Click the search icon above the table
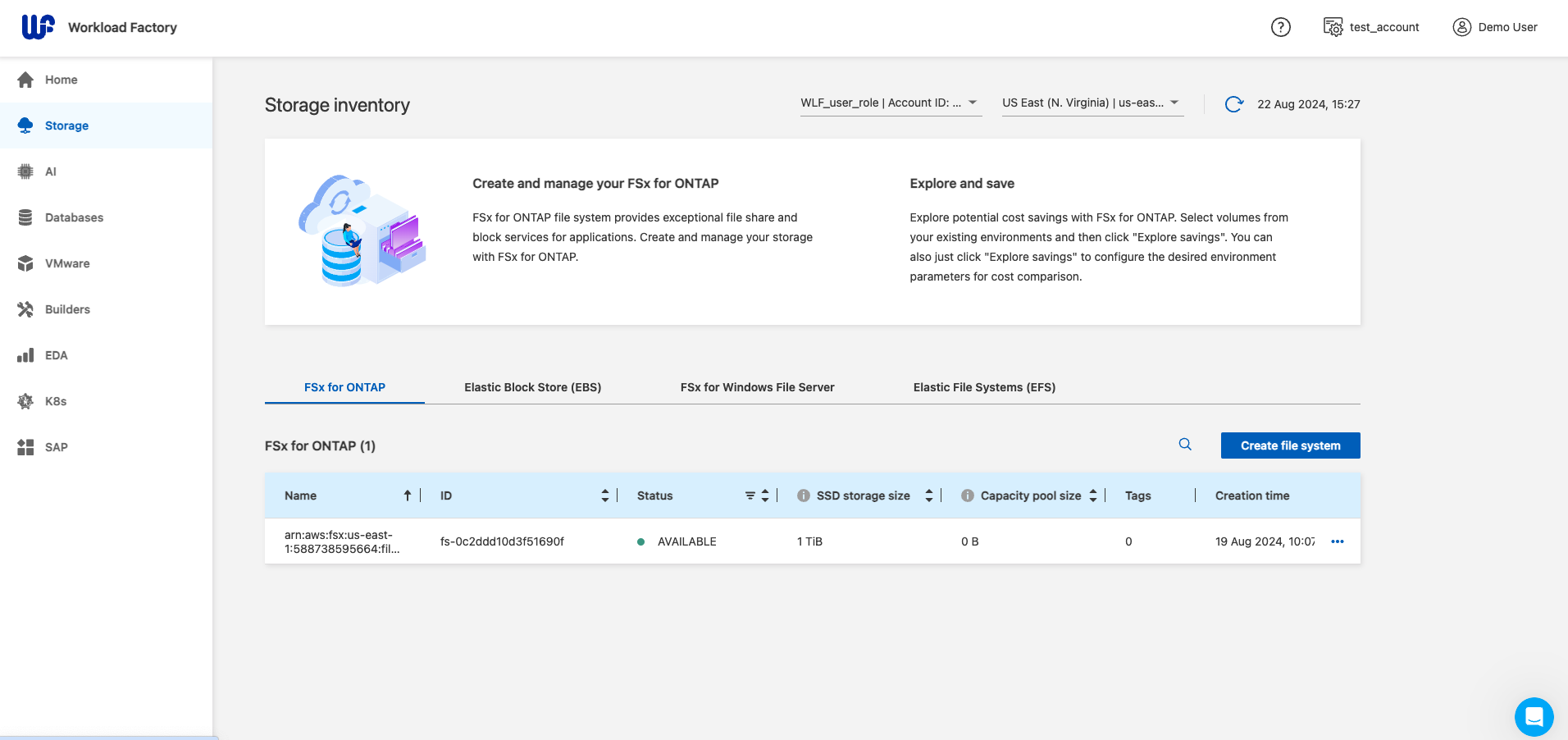This screenshot has width=1568, height=740. pyautogui.click(x=1185, y=445)
